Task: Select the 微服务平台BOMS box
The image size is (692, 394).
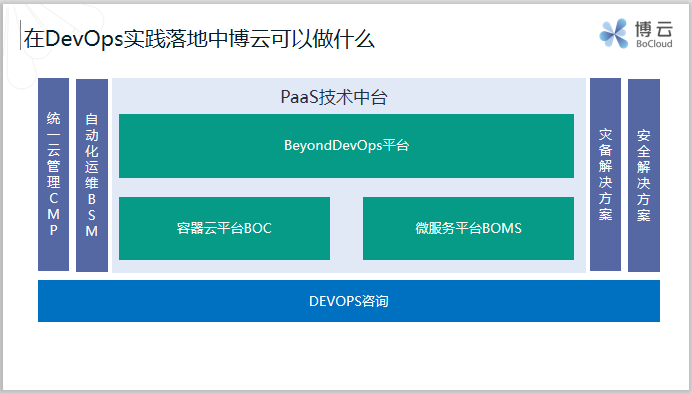Action: 468,229
